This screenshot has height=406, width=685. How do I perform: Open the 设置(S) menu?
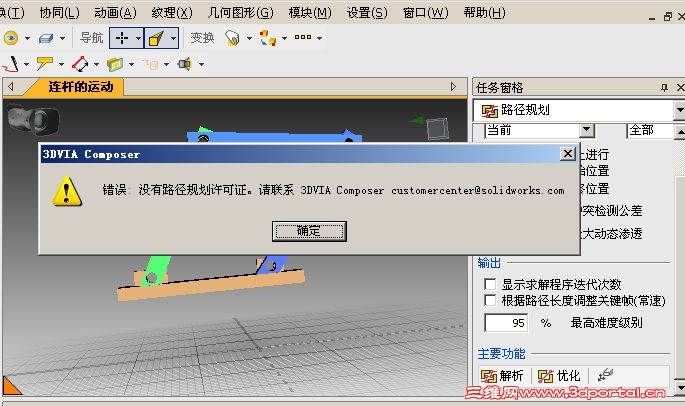point(367,13)
